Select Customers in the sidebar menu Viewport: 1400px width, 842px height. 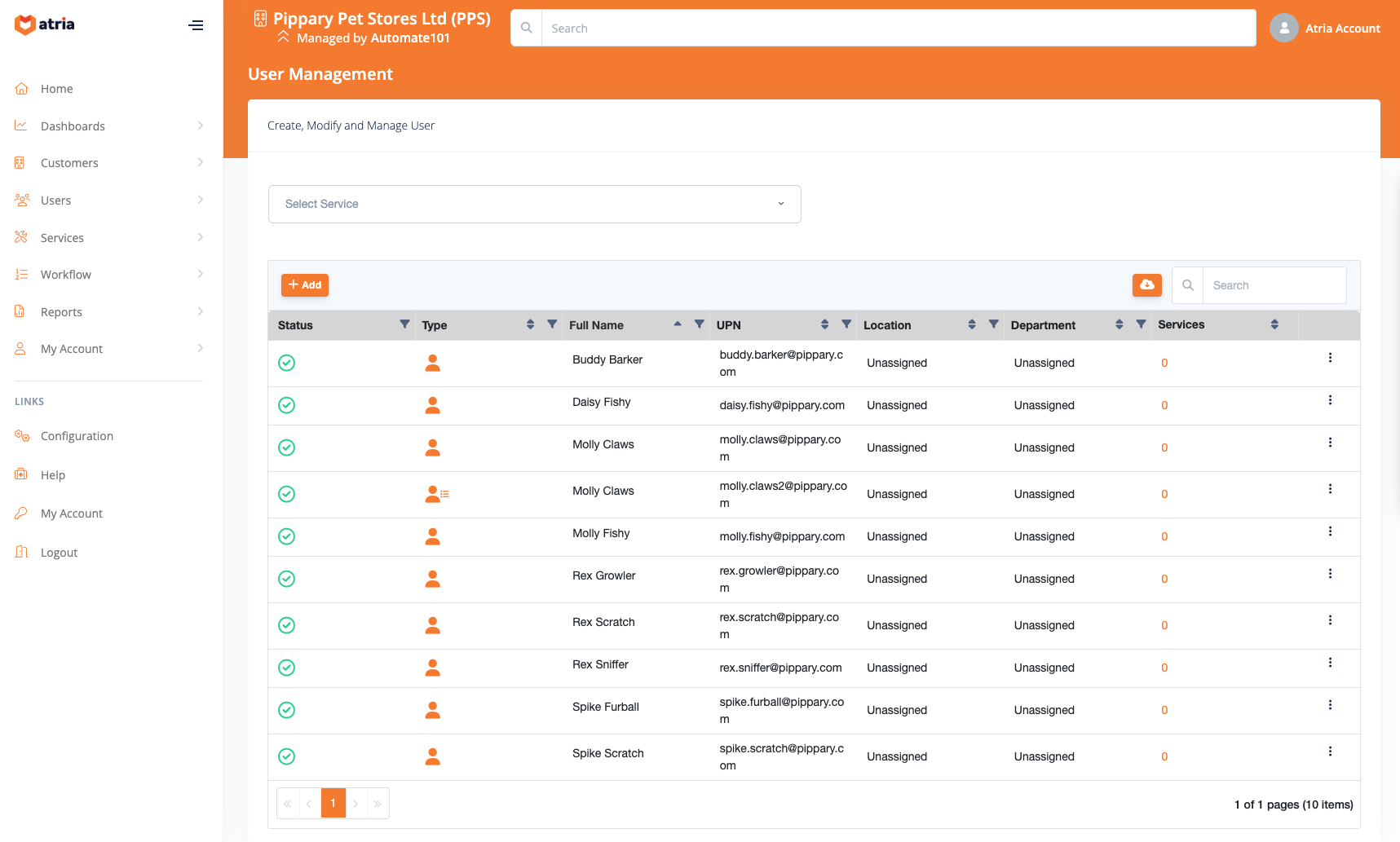tap(68, 162)
